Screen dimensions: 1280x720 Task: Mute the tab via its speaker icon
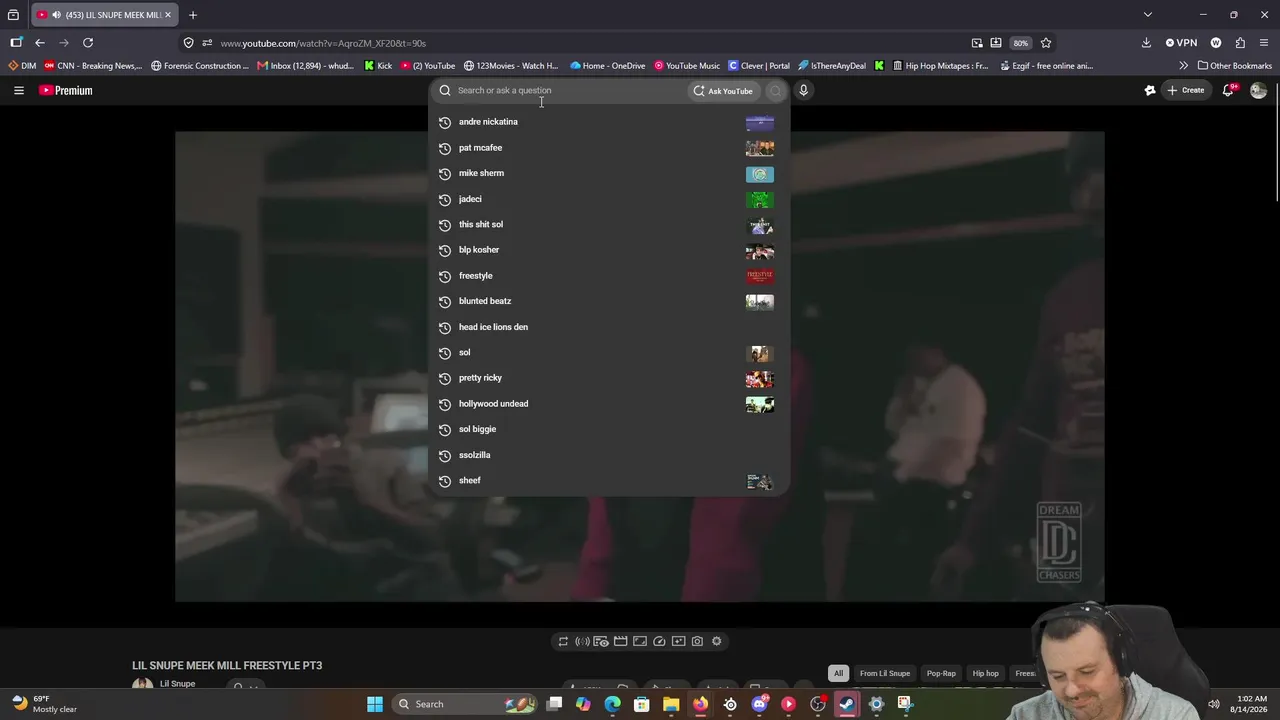[x=57, y=15]
